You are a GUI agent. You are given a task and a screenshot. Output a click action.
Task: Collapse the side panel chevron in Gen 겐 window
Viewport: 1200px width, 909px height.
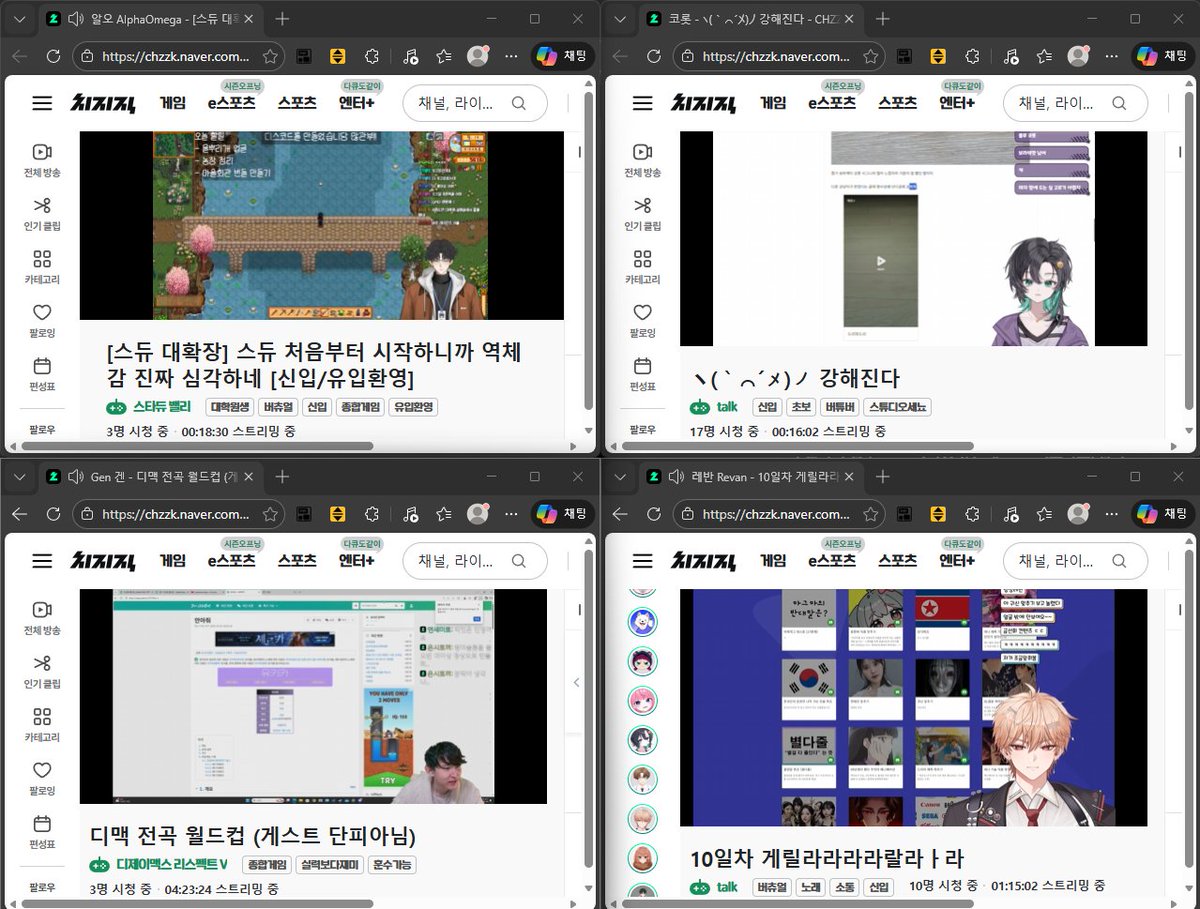click(x=576, y=682)
